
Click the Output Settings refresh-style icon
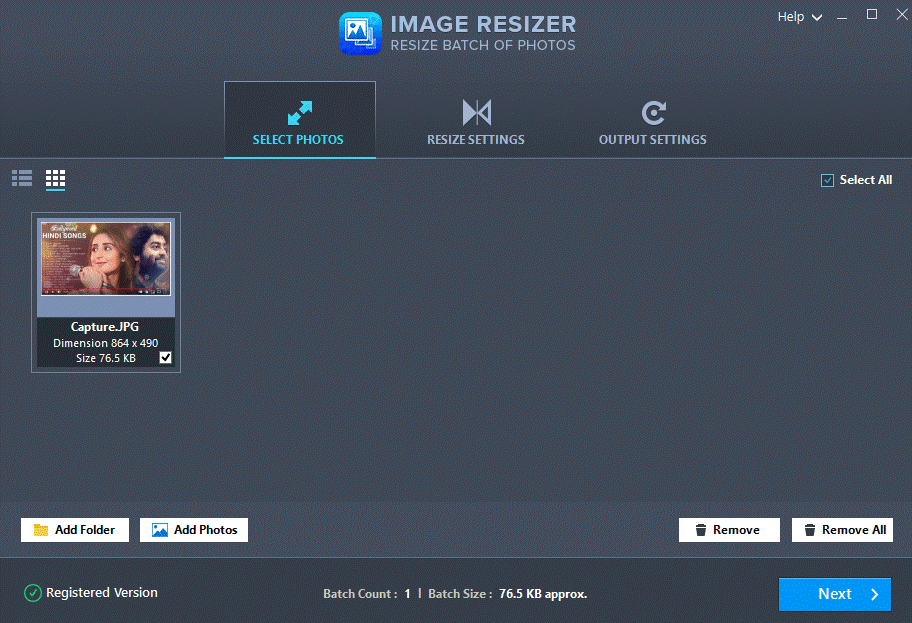point(652,112)
